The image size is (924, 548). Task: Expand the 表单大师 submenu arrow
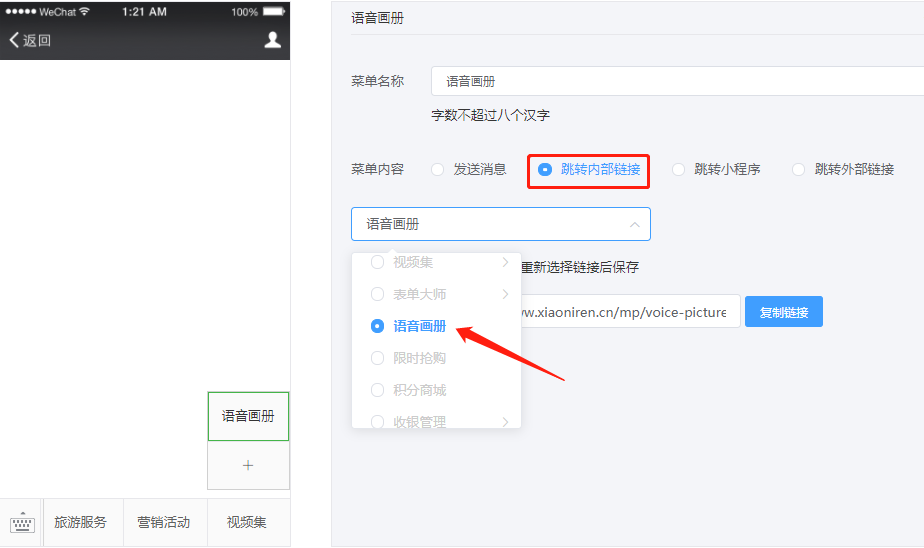(x=505, y=294)
